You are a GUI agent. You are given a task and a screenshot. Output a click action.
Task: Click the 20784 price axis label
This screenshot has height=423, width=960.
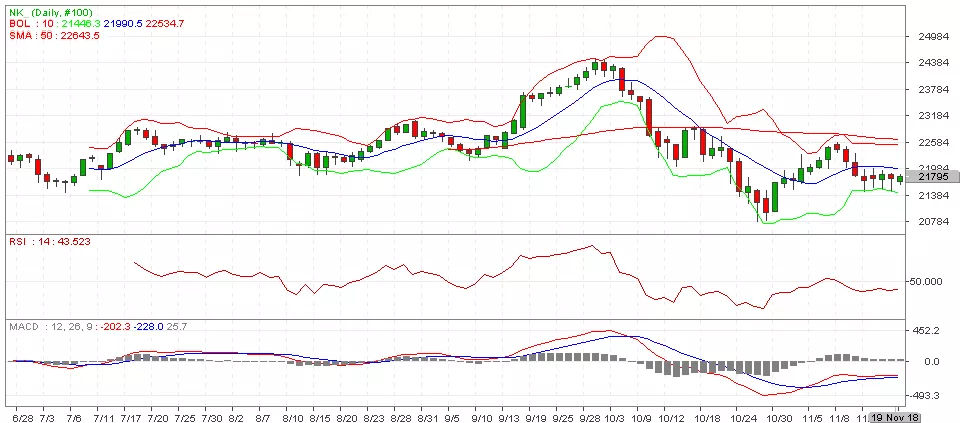(934, 222)
